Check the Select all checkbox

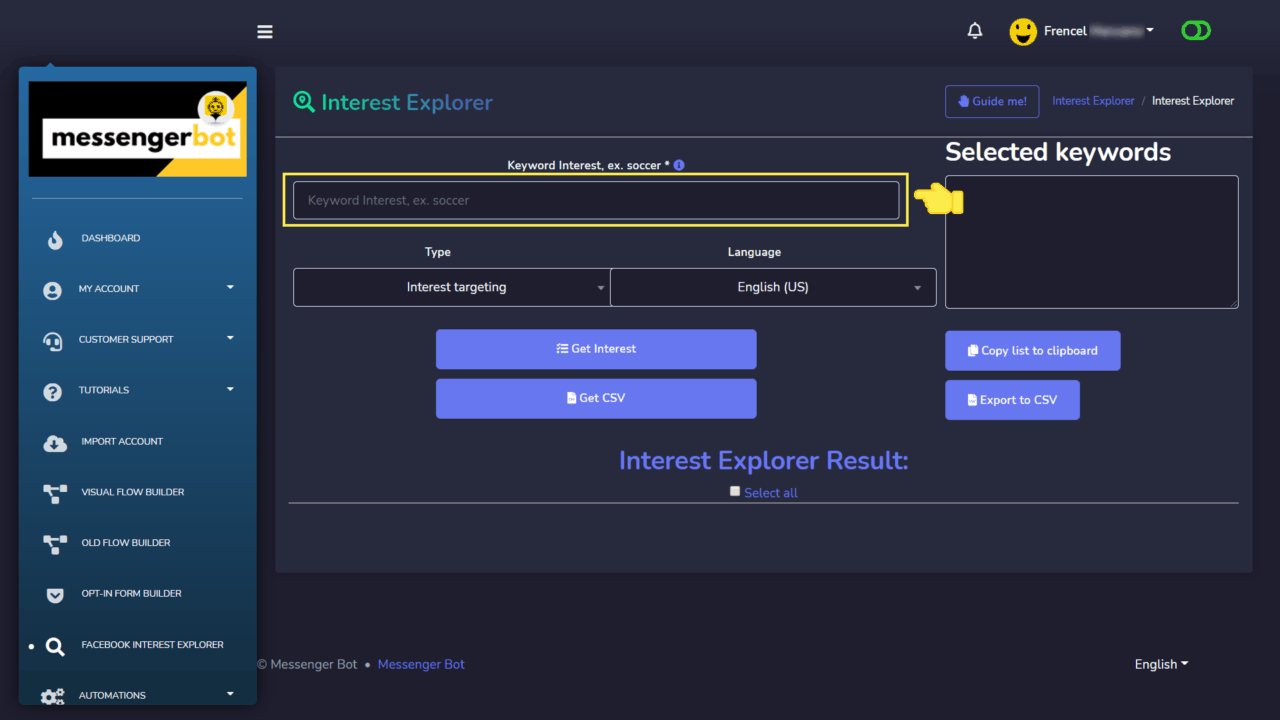coord(735,491)
